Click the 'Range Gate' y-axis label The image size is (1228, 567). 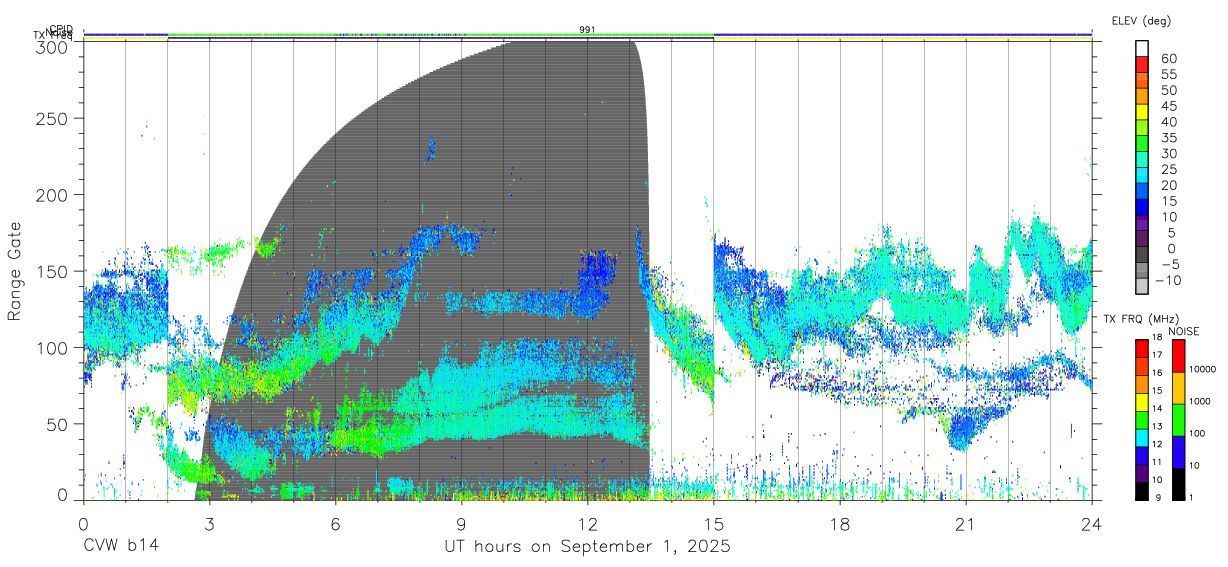[x=15, y=272]
